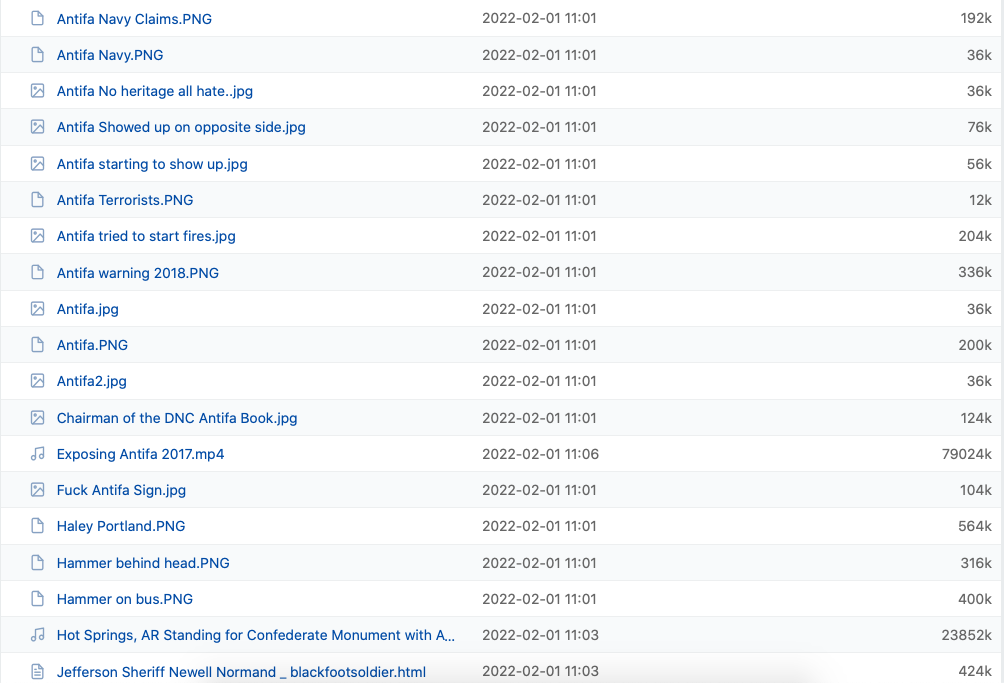
Task: Click file icon beside Antifa Navy.PNG
Action: click(38, 55)
